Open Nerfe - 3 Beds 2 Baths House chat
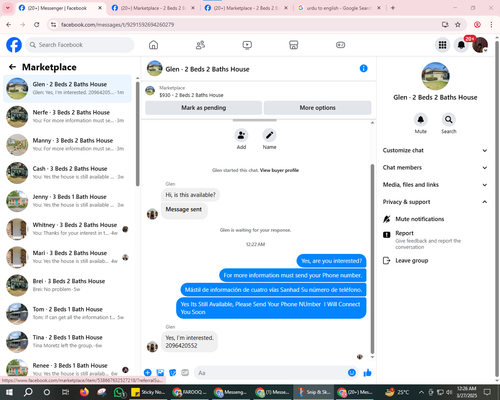500x400 pixels. tap(67, 117)
